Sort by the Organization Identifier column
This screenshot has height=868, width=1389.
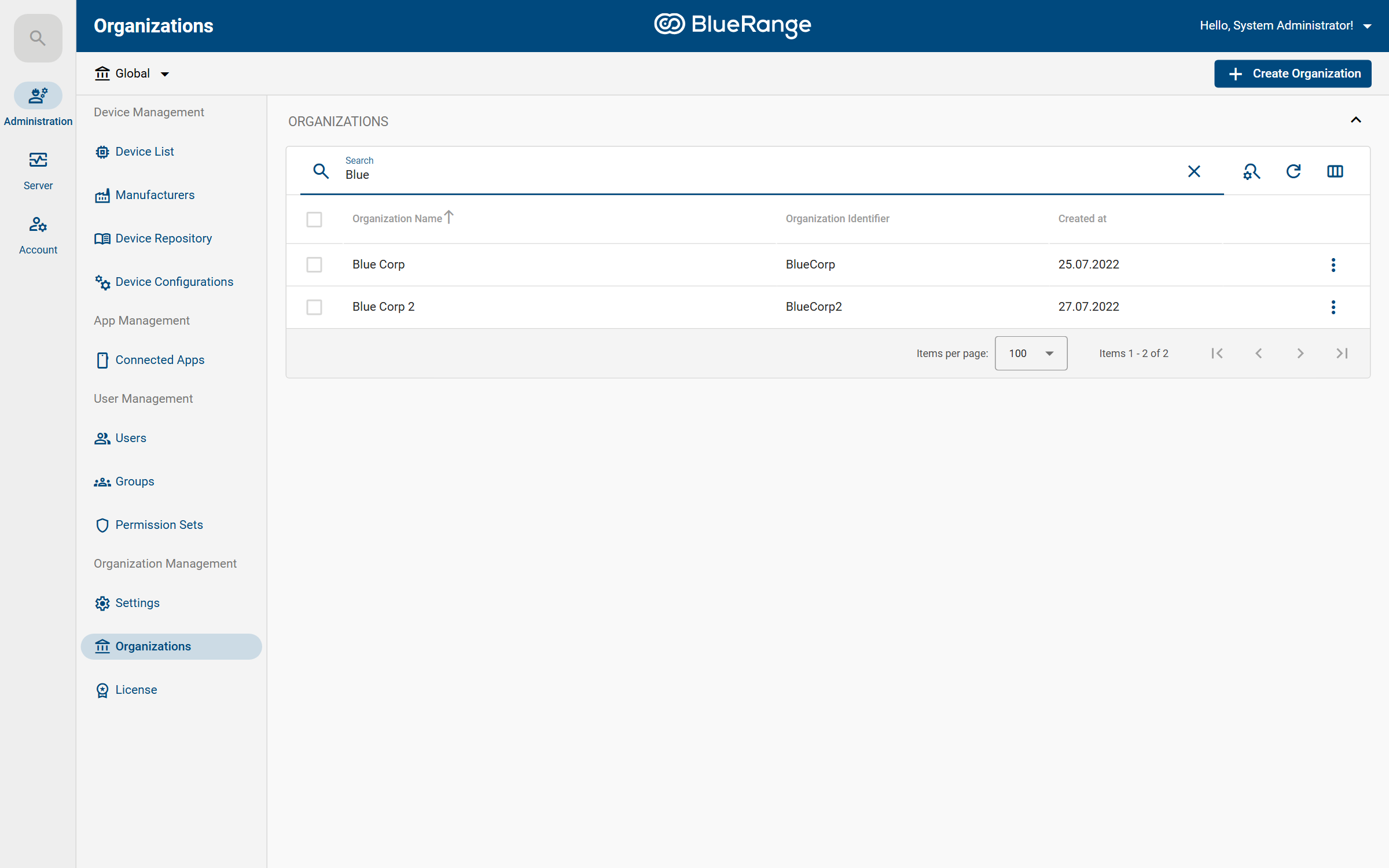[x=837, y=219]
